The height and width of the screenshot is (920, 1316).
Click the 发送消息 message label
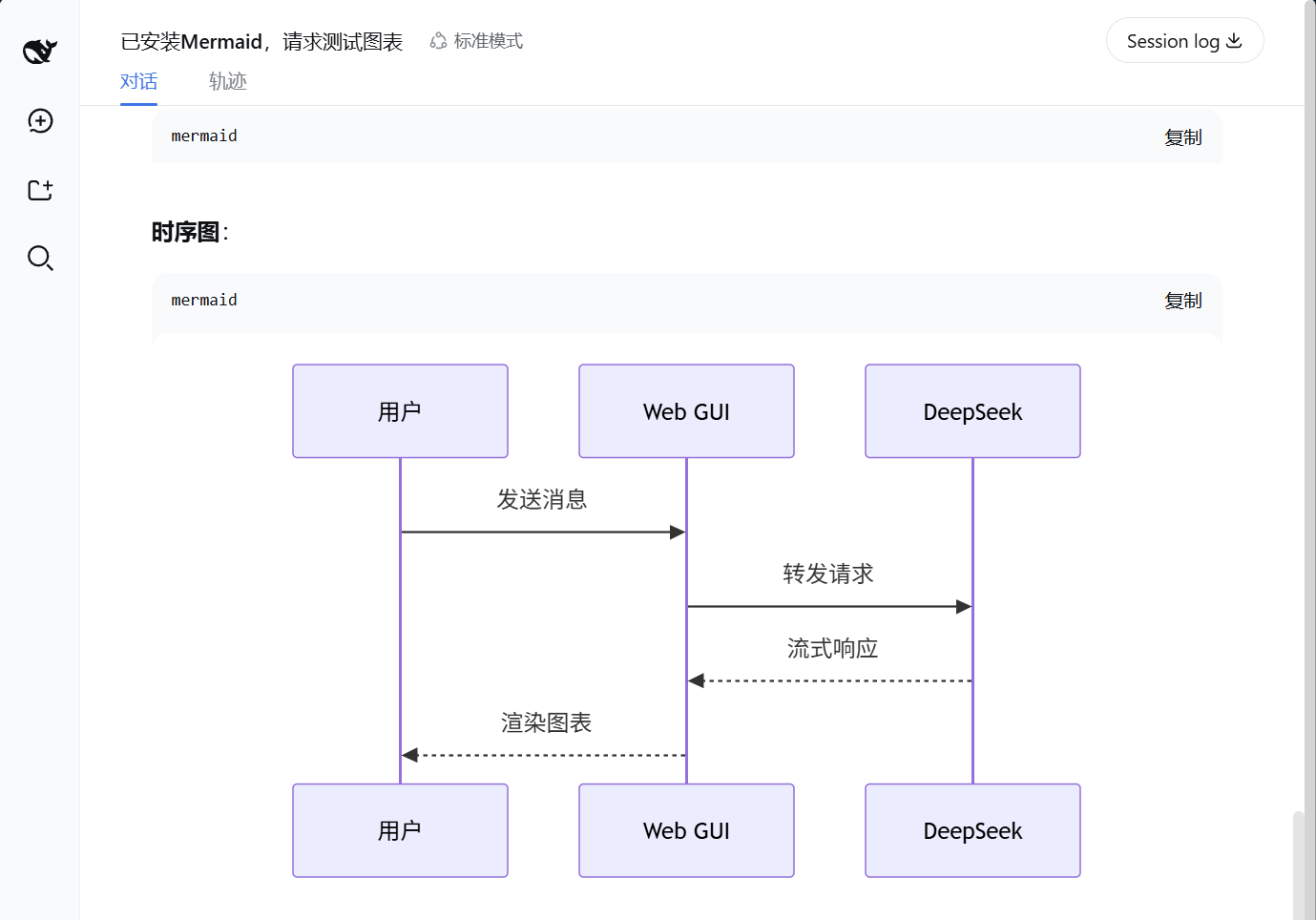click(542, 499)
